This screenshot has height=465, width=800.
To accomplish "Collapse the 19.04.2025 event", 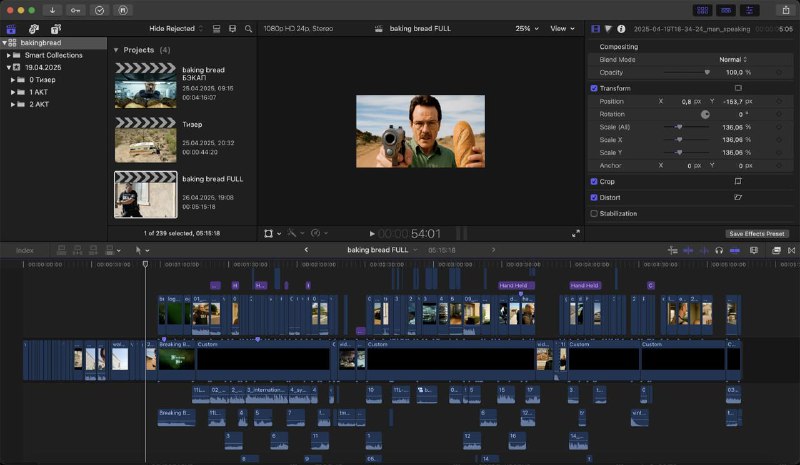I will pyautogui.click(x=8, y=67).
